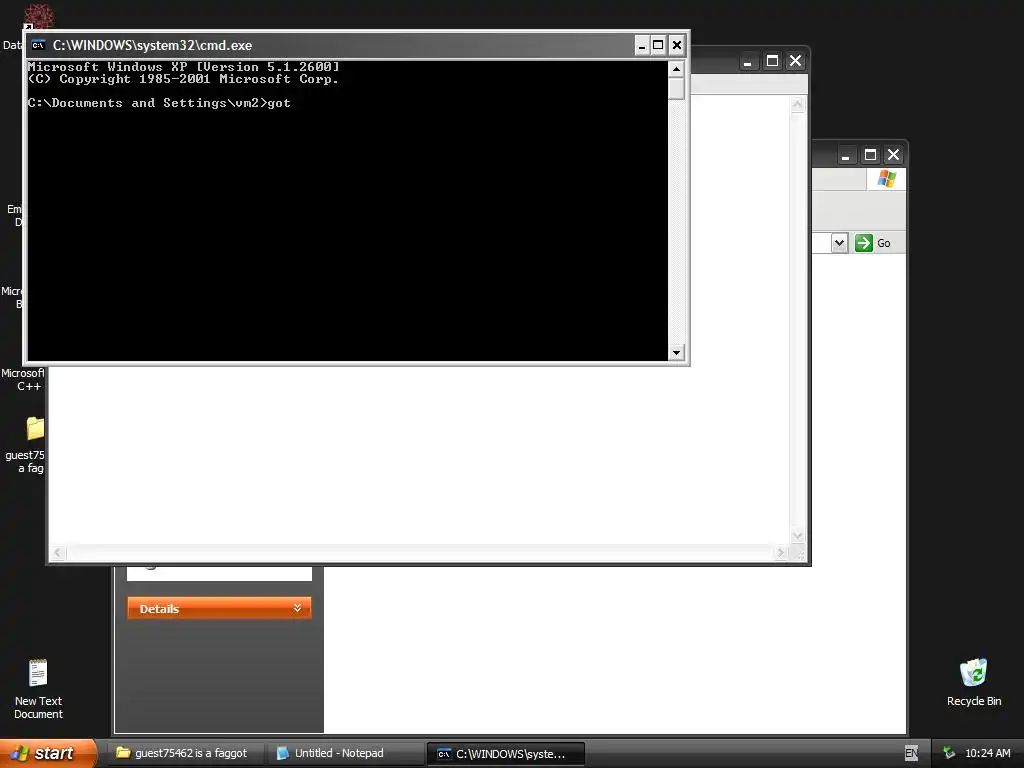This screenshot has width=1024, height=768.
Task: Maximize the Explorer folder window
Action: pos(870,155)
